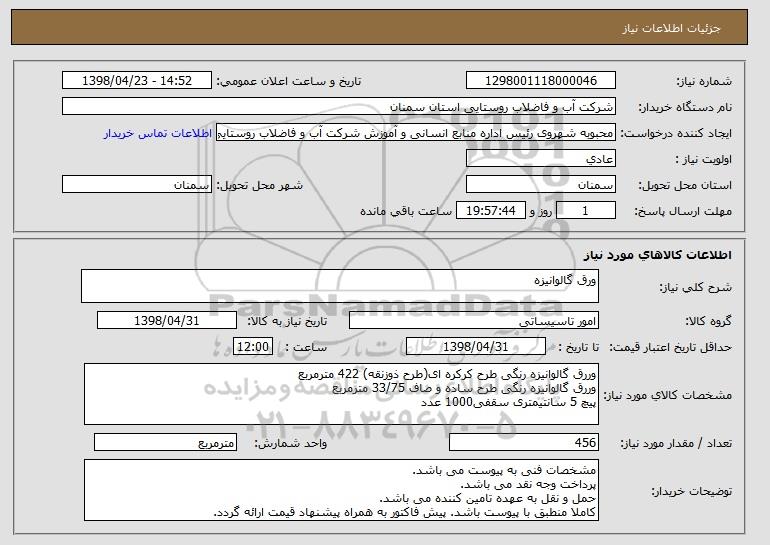
Task: Open the اطلاعات تماس خریدار link
Action: (158, 133)
